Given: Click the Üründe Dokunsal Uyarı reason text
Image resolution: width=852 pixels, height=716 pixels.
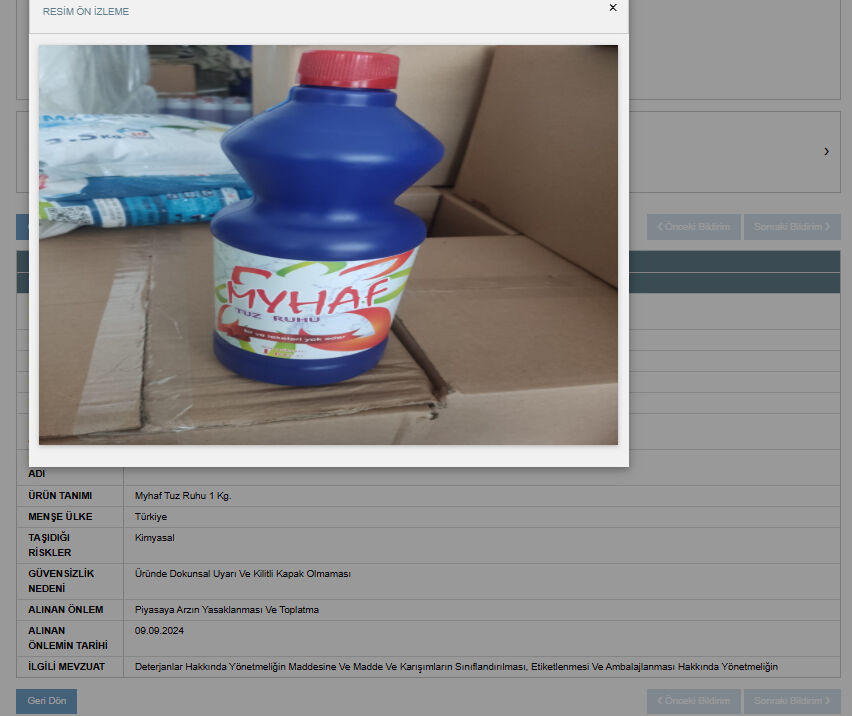Looking at the screenshot, I should click(x=243, y=574).
